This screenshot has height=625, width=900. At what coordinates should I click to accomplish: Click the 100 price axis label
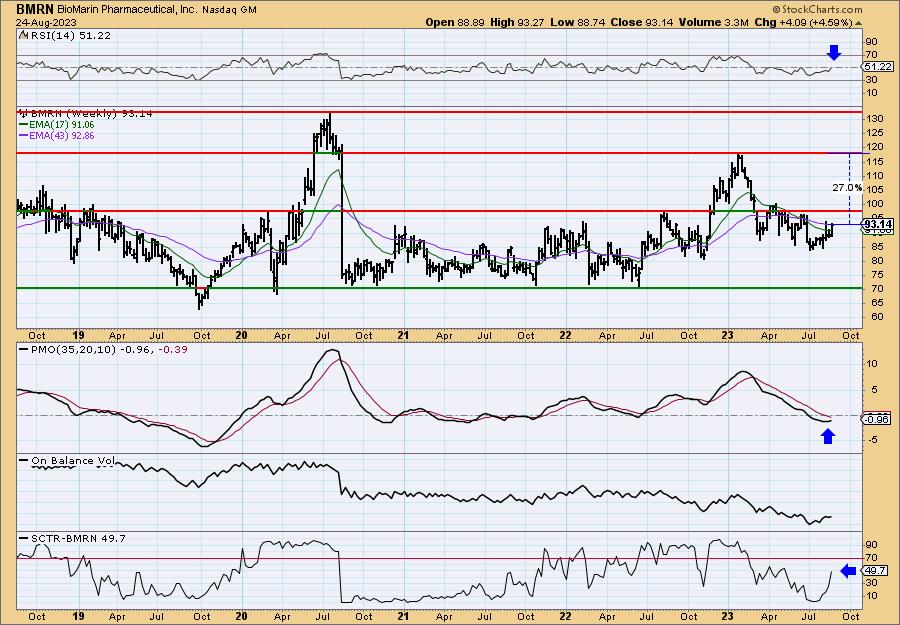875,204
